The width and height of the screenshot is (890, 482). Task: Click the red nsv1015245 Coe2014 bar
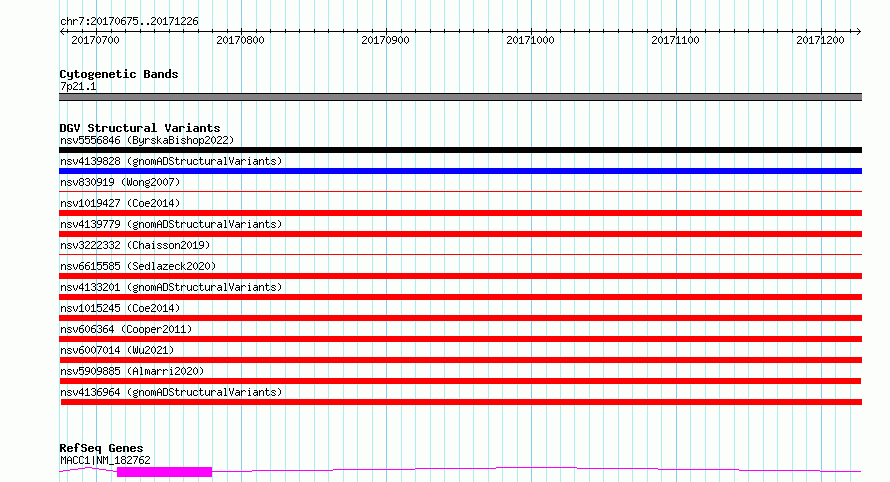pyautogui.click(x=460, y=318)
